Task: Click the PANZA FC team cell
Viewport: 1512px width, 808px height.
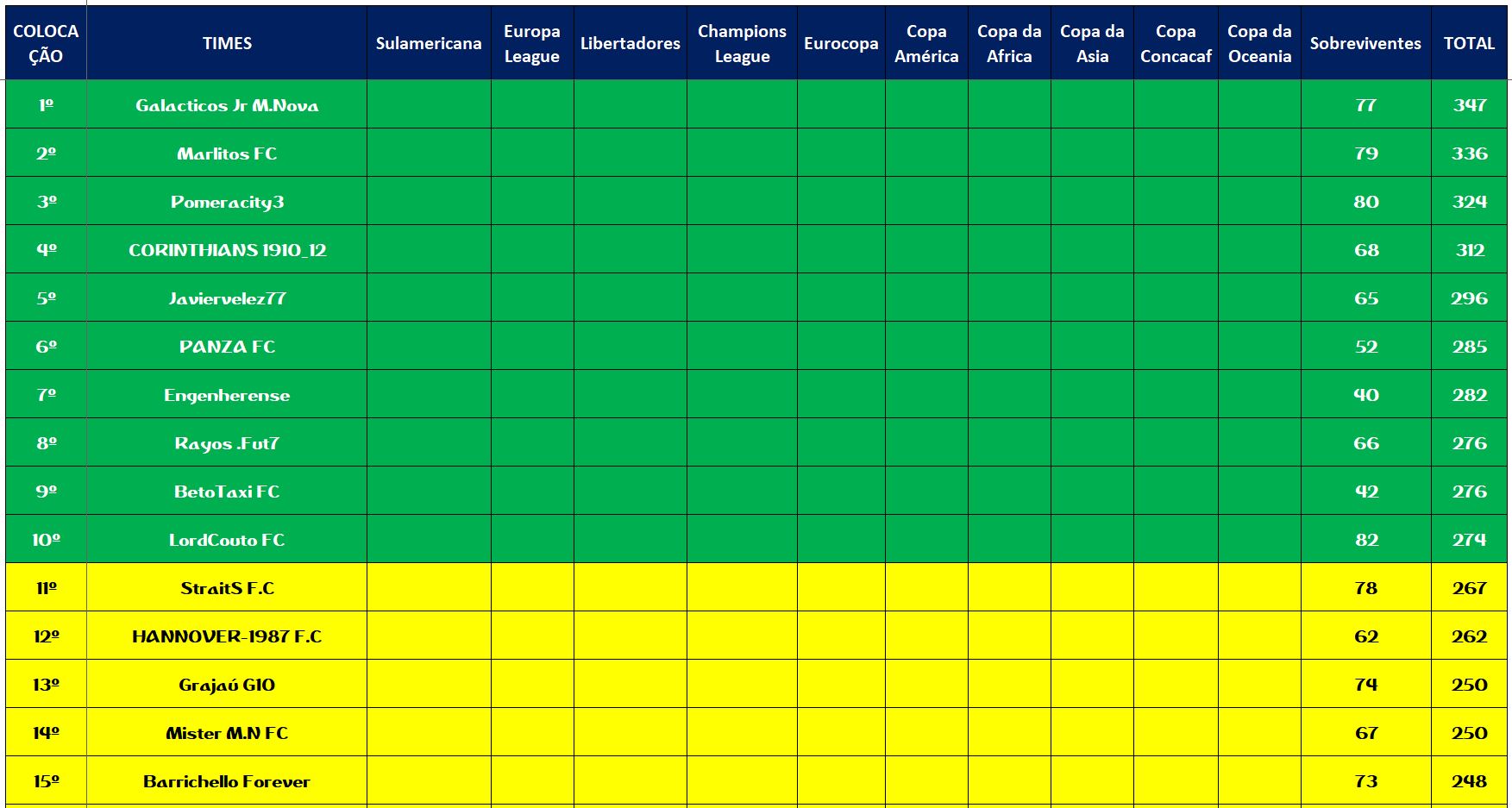Action: (227, 347)
